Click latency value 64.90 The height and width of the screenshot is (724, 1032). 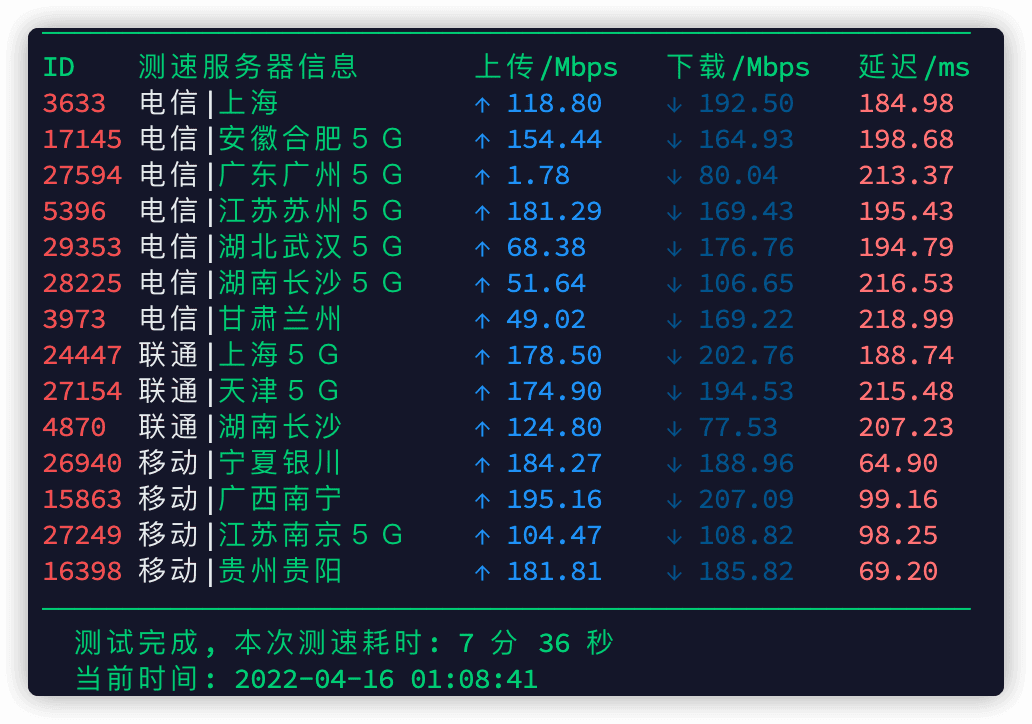(898, 463)
